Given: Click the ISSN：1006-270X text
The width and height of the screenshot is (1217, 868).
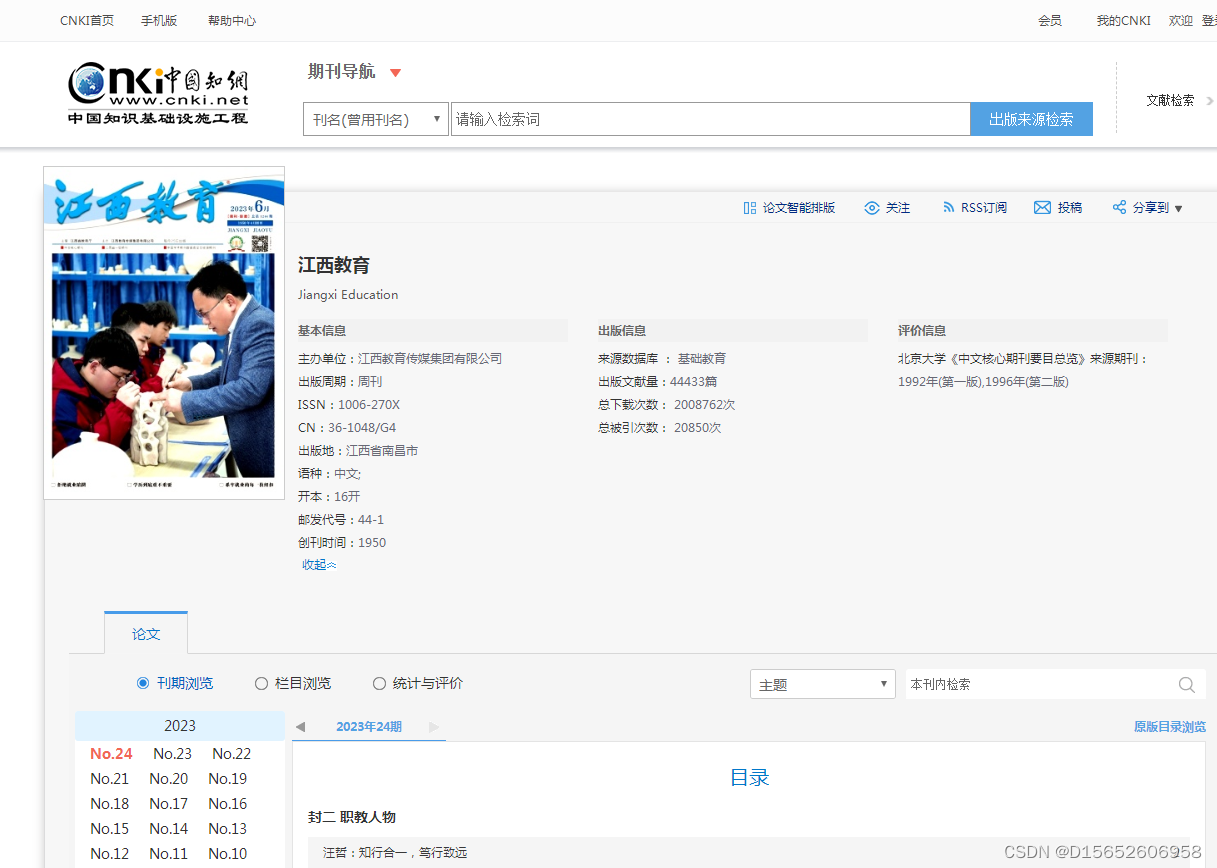Looking at the screenshot, I should click(349, 405).
